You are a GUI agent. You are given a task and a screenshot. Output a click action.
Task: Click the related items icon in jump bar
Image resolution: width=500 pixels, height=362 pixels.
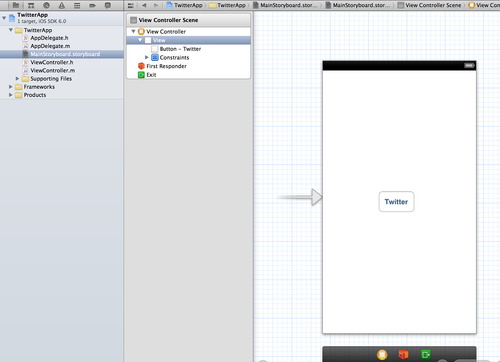click(x=131, y=5)
